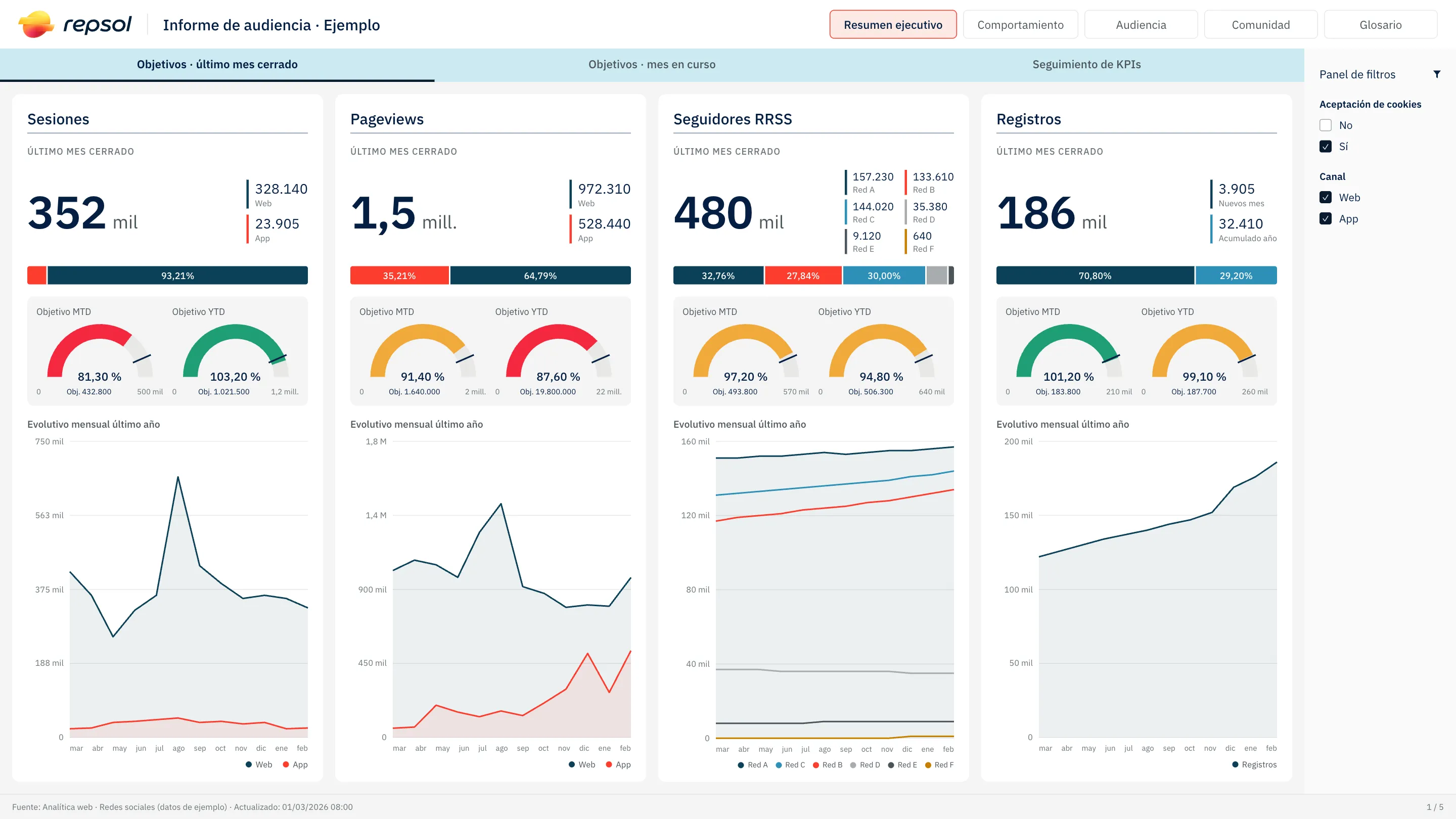Open the Comunidad page

1260,24
